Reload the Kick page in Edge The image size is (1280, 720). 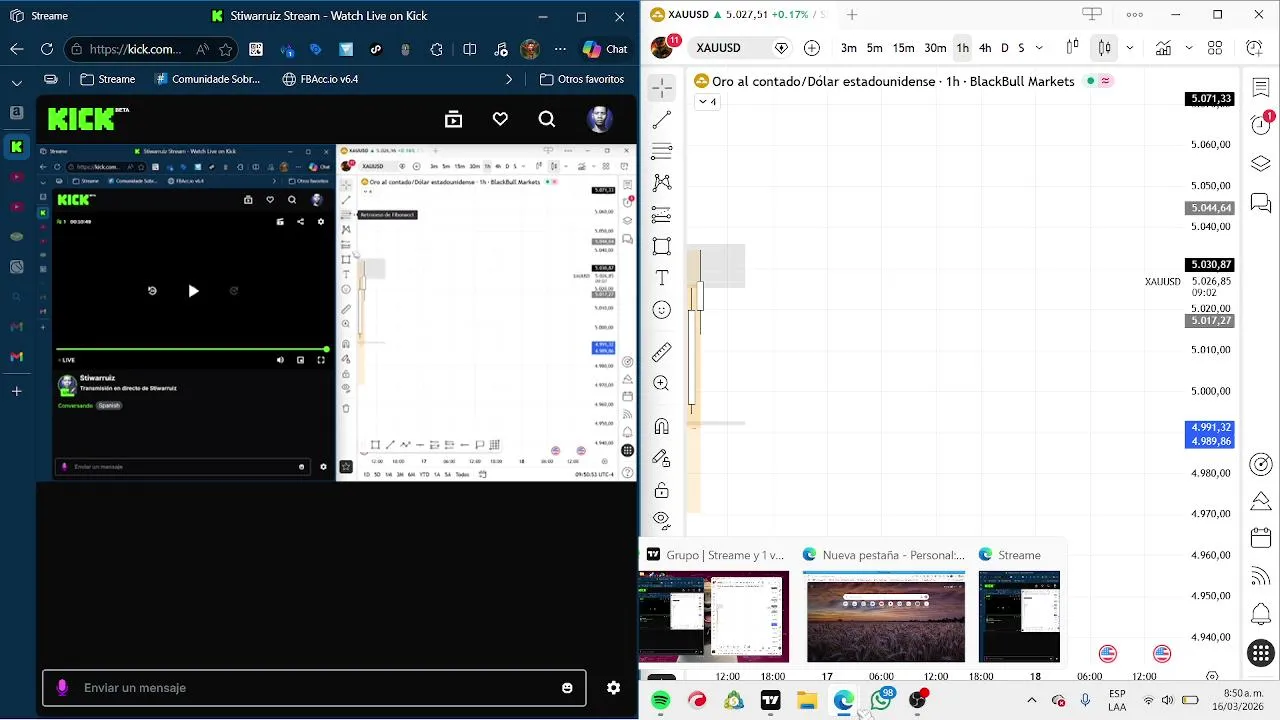click(47, 49)
